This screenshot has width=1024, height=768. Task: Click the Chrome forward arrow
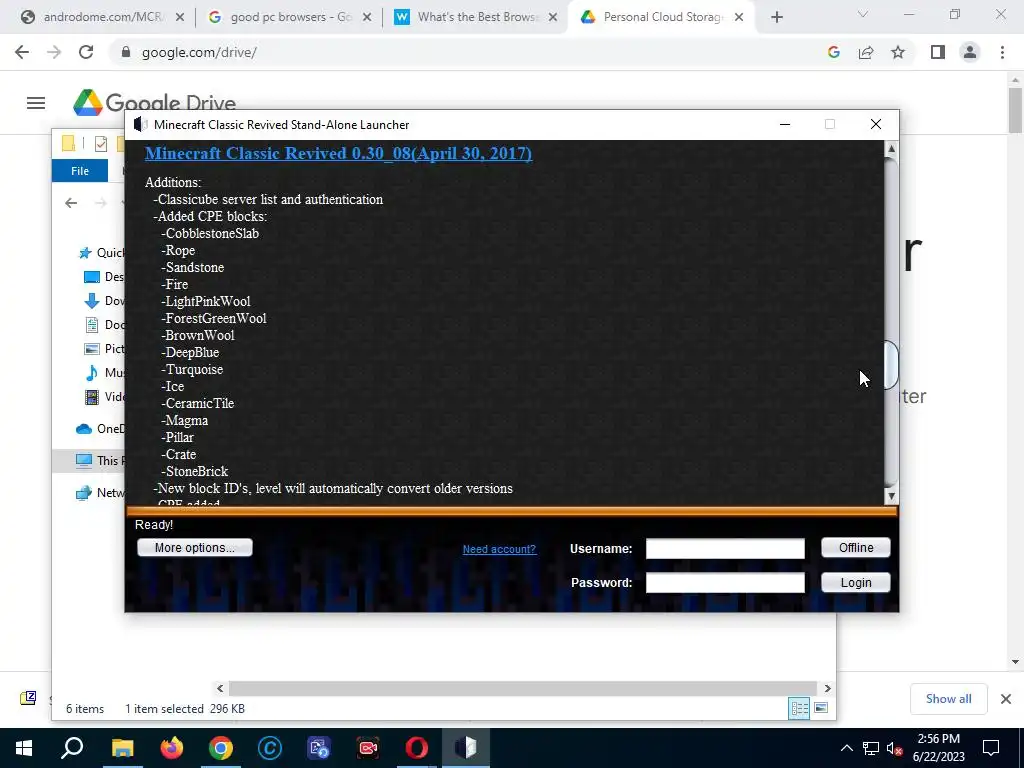[x=54, y=52]
